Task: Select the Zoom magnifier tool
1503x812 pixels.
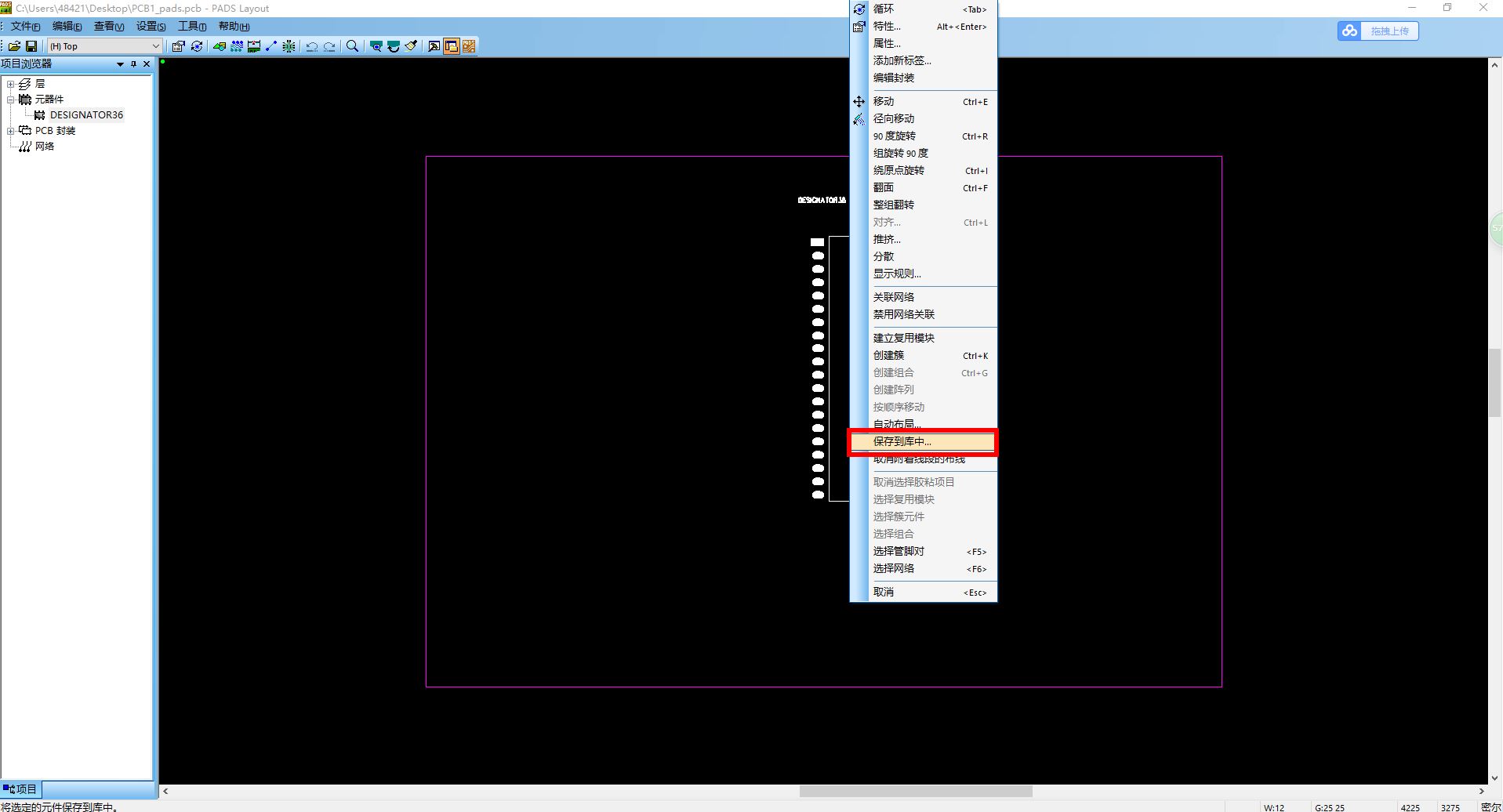Action: coord(353,46)
